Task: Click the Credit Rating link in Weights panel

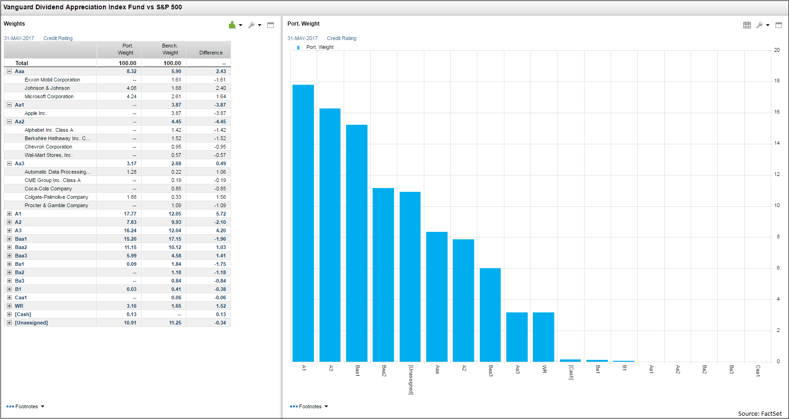Action: (x=58, y=38)
